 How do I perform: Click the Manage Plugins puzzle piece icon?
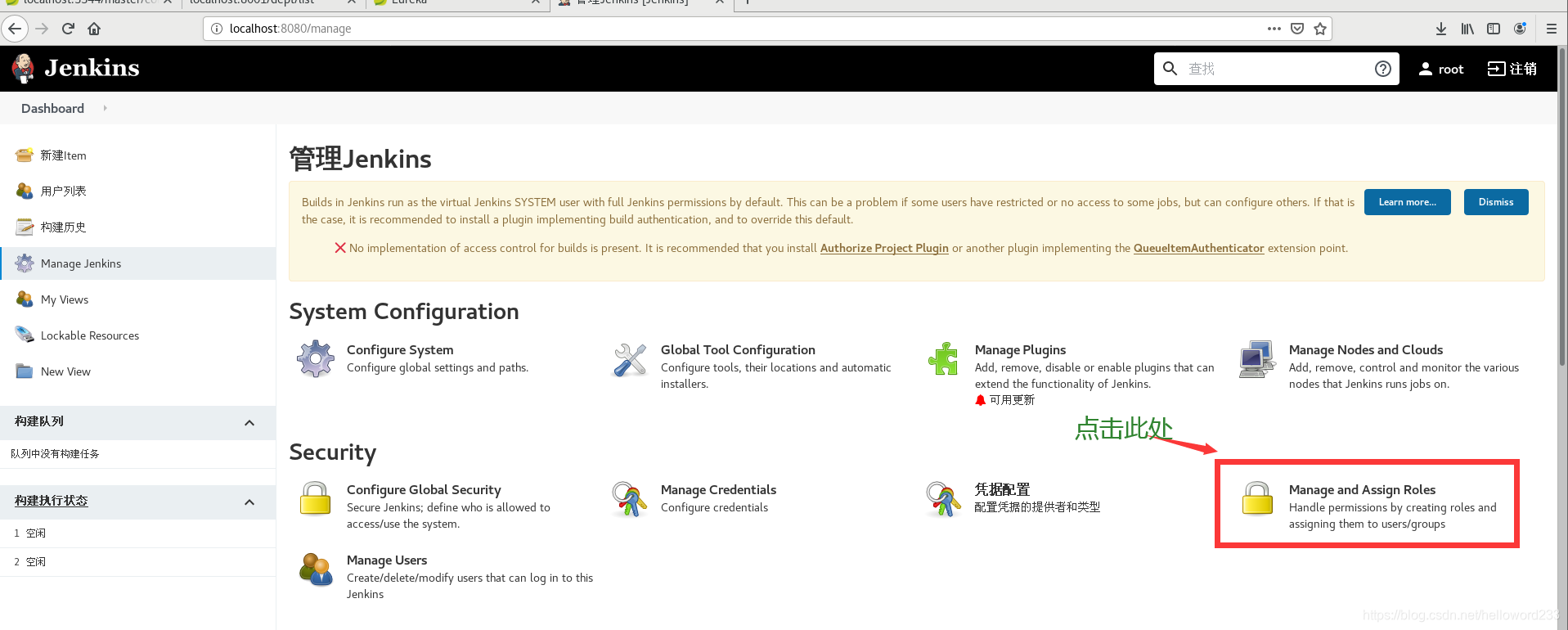tap(943, 358)
